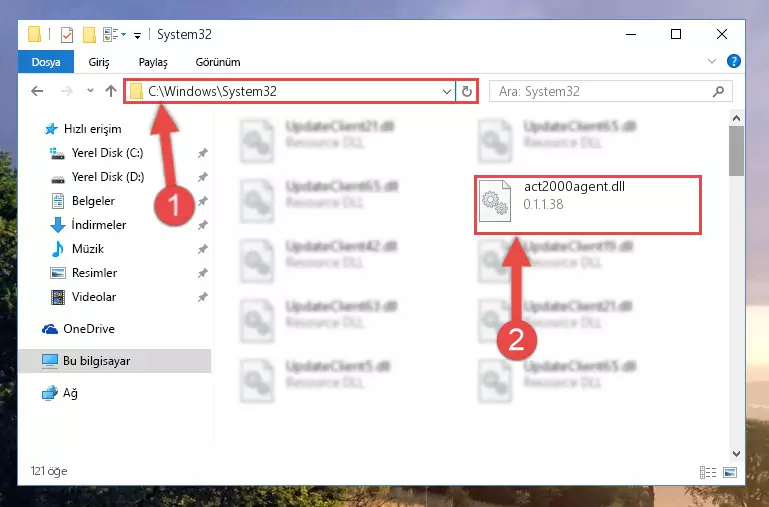Switch to the Görünüm ribbon tab
The width and height of the screenshot is (769, 507).
point(218,62)
